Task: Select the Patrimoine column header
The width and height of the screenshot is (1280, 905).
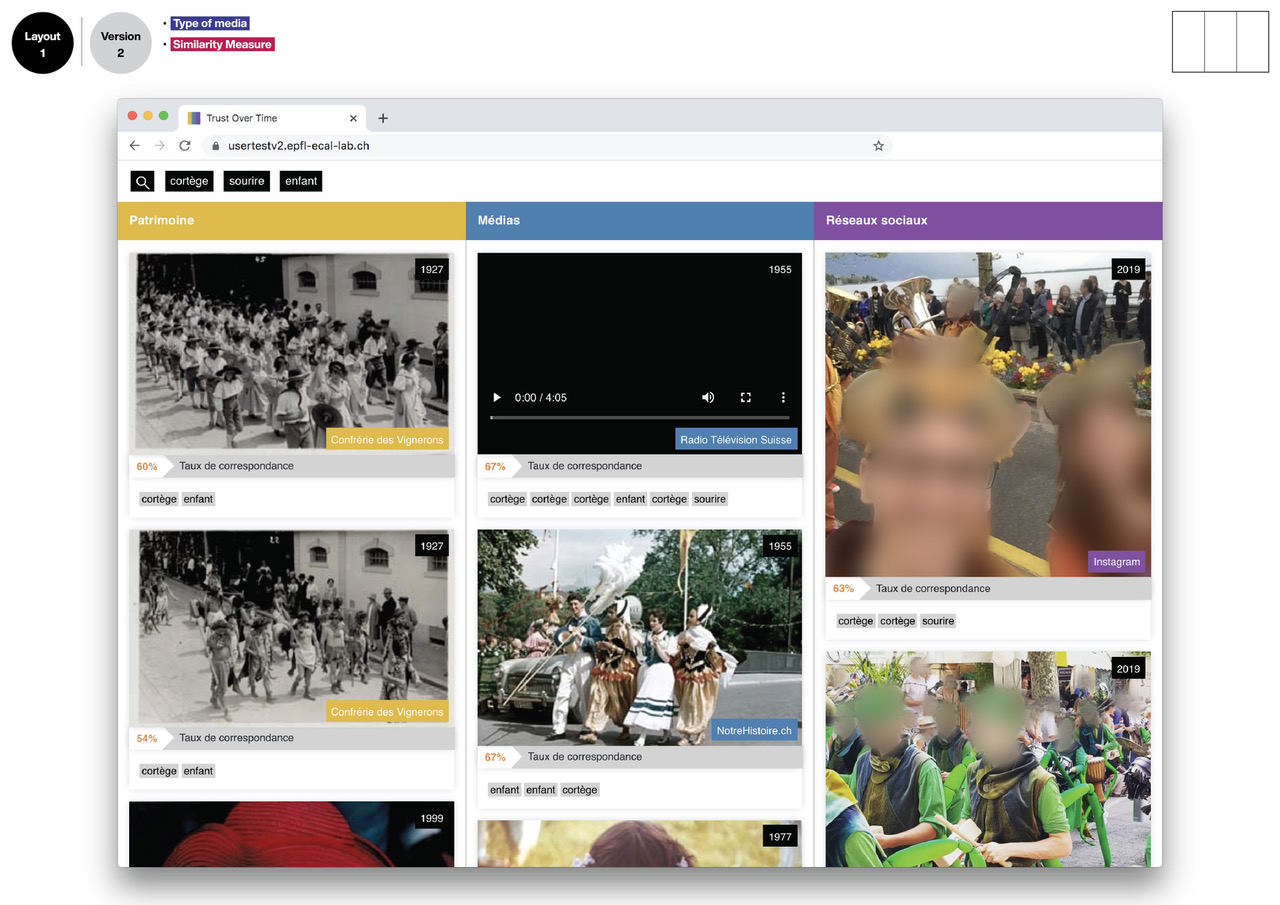Action: tap(291, 220)
